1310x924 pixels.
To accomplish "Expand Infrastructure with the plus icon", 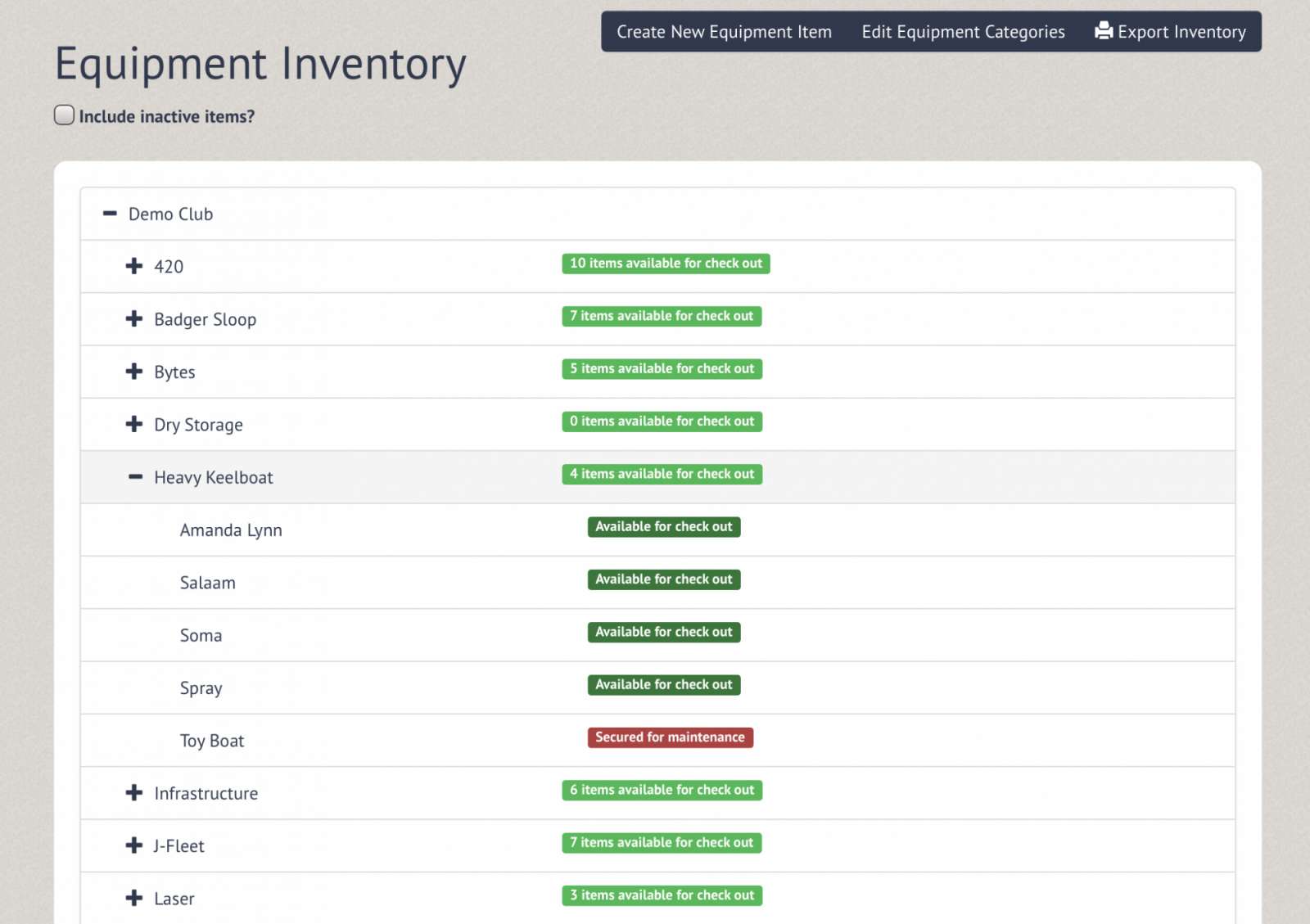I will (x=134, y=793).
